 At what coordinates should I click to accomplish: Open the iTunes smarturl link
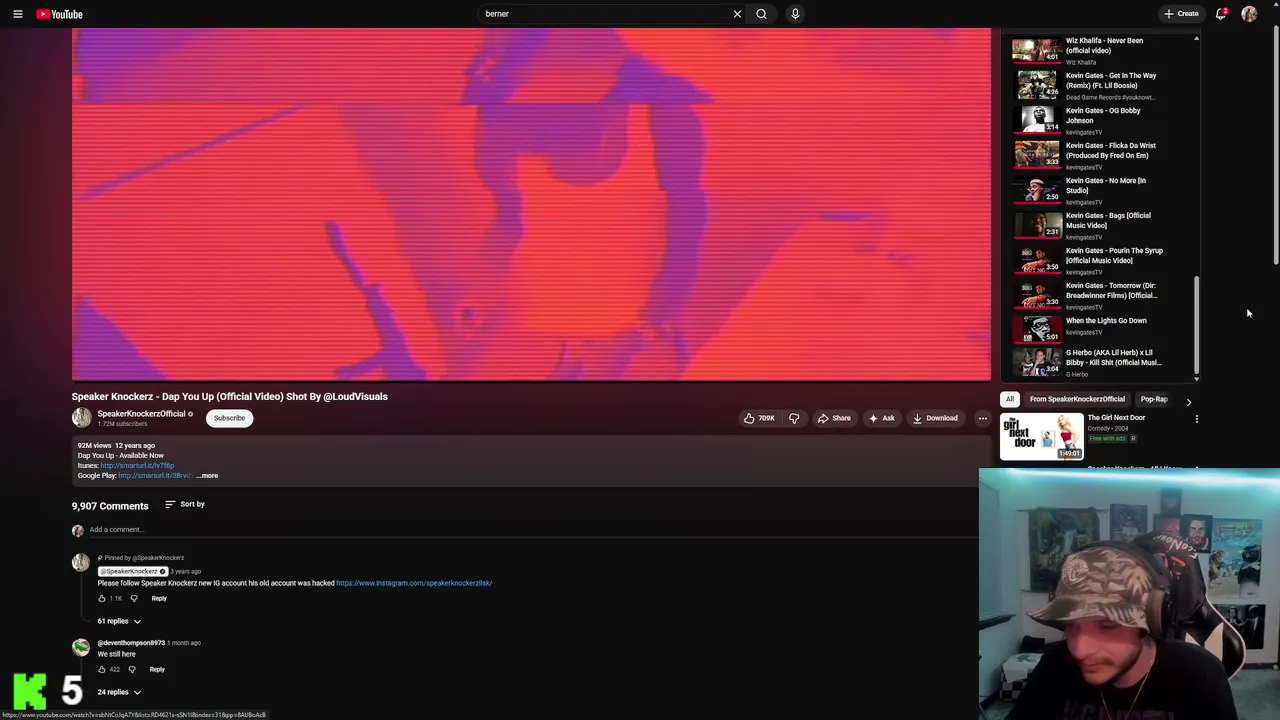(x=137, y=466)
